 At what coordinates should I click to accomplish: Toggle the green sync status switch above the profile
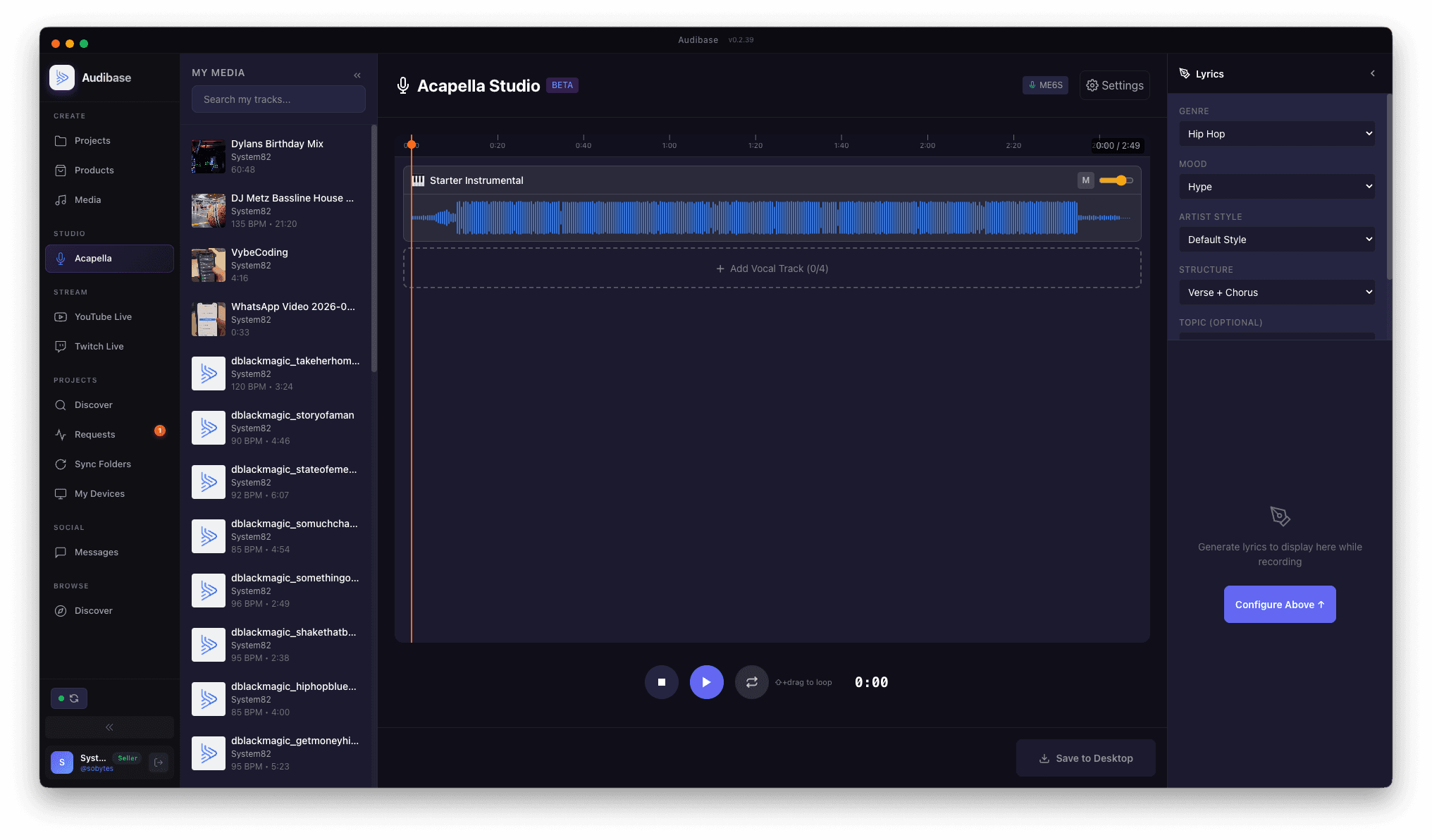(68, 698)
